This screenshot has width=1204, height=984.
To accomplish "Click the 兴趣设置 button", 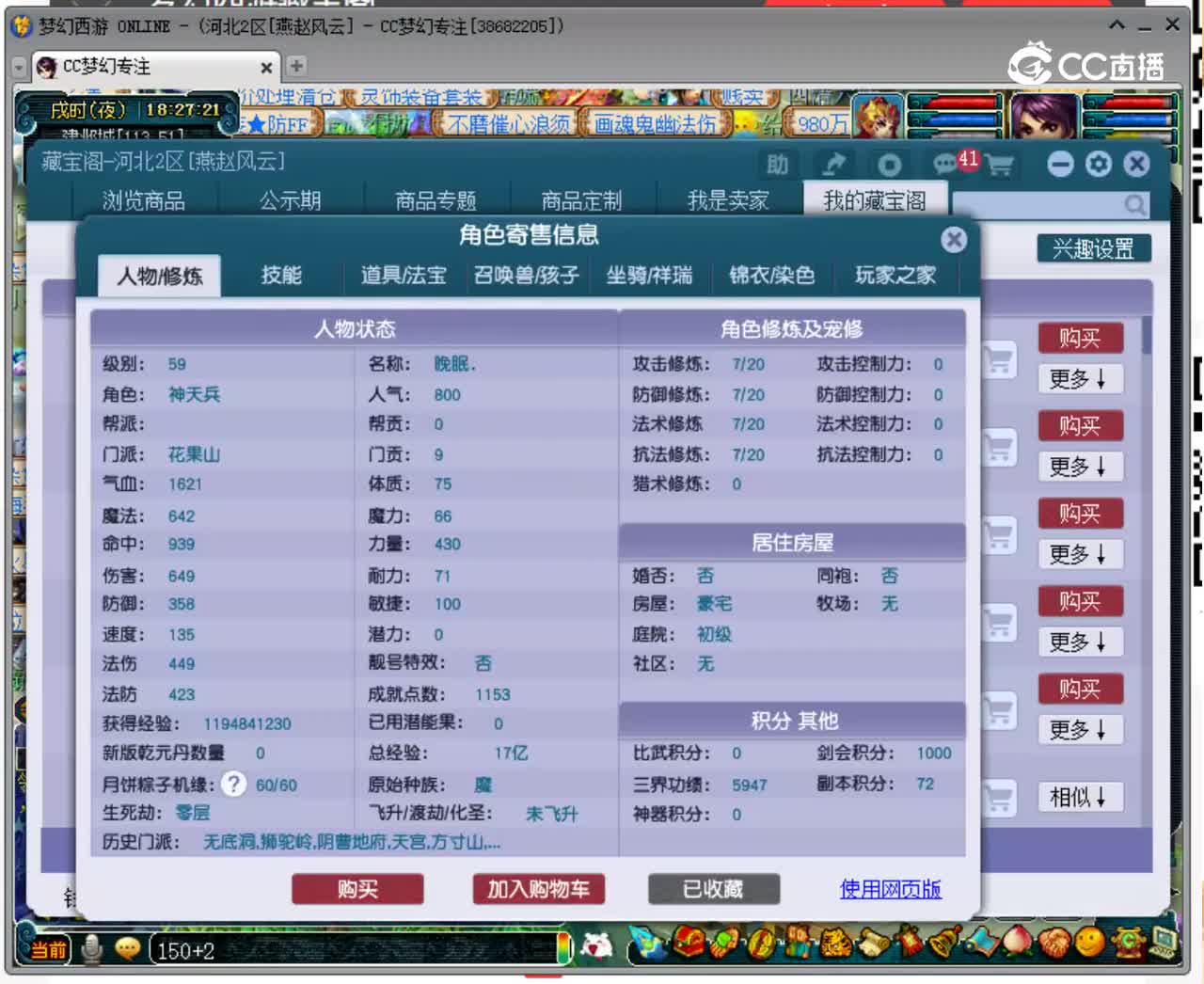I will point(1094,248).
